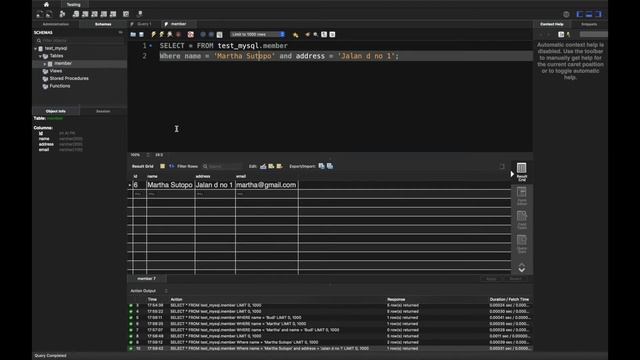Toggle the left sidebar panel visibility

[x=580, y=14]
